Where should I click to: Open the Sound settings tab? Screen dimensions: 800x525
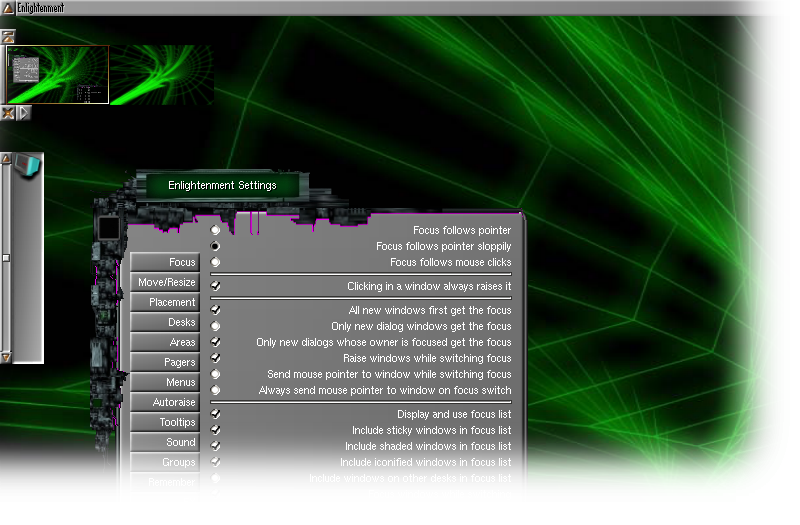click(165, 442)
